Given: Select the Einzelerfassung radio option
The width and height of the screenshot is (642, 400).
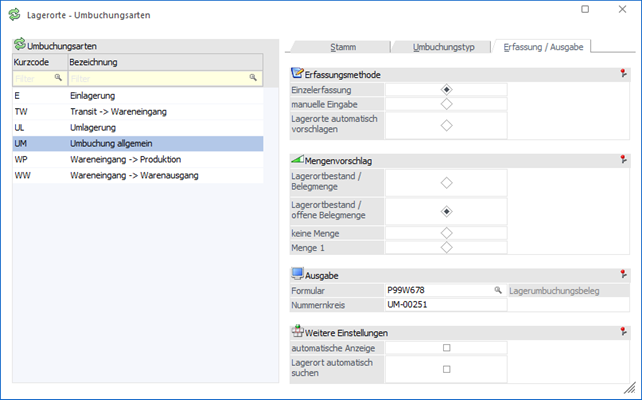Looking at the screenshot, I should point(446,90).
